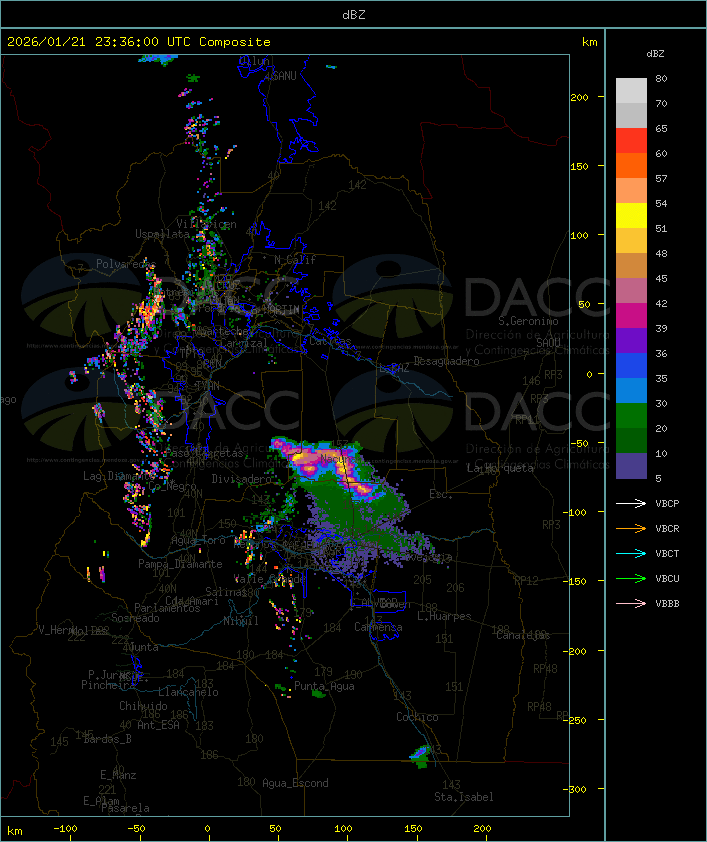Click the Sta.Isabel map label
The width and height of the screenshot is (707, 842).
464,797
